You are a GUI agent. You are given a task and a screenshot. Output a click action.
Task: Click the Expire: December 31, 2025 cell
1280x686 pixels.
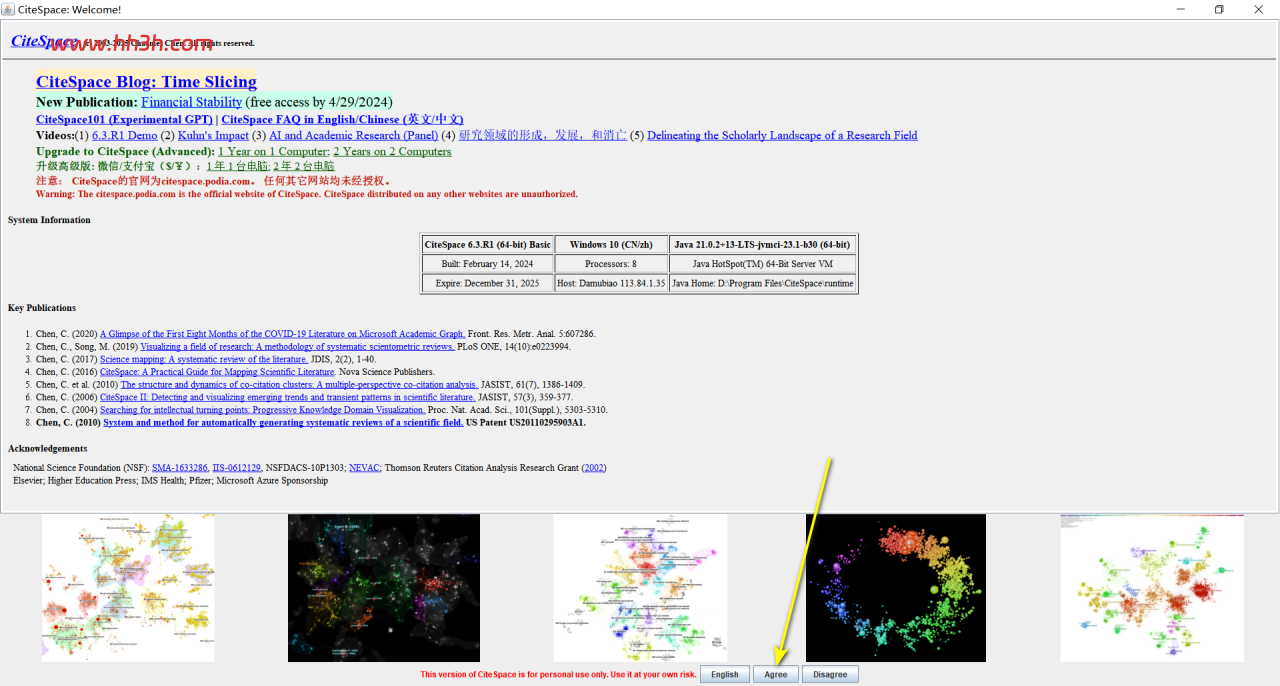(x=488, y=283)
